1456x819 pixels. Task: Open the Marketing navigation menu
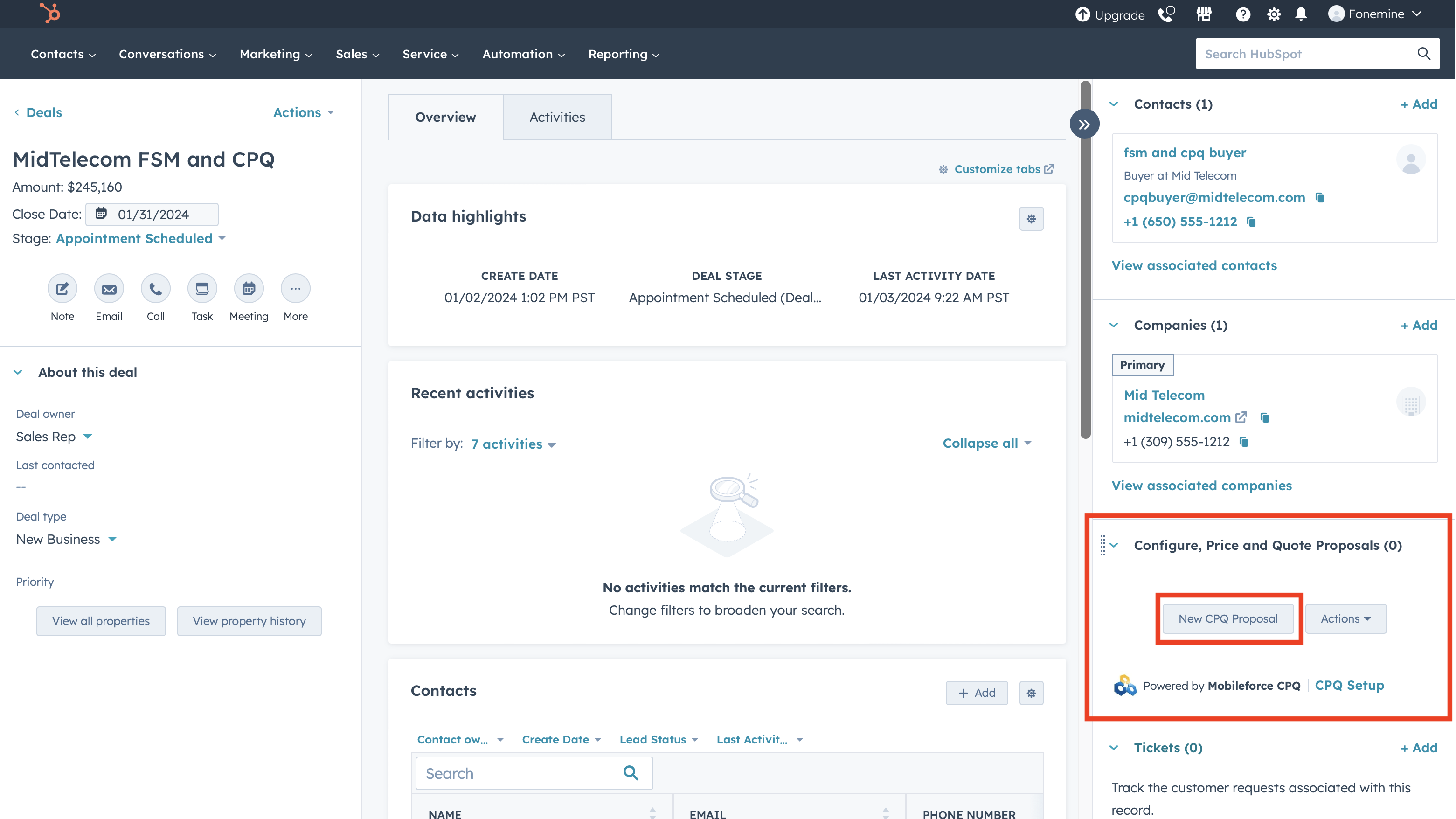coord(276,54)
